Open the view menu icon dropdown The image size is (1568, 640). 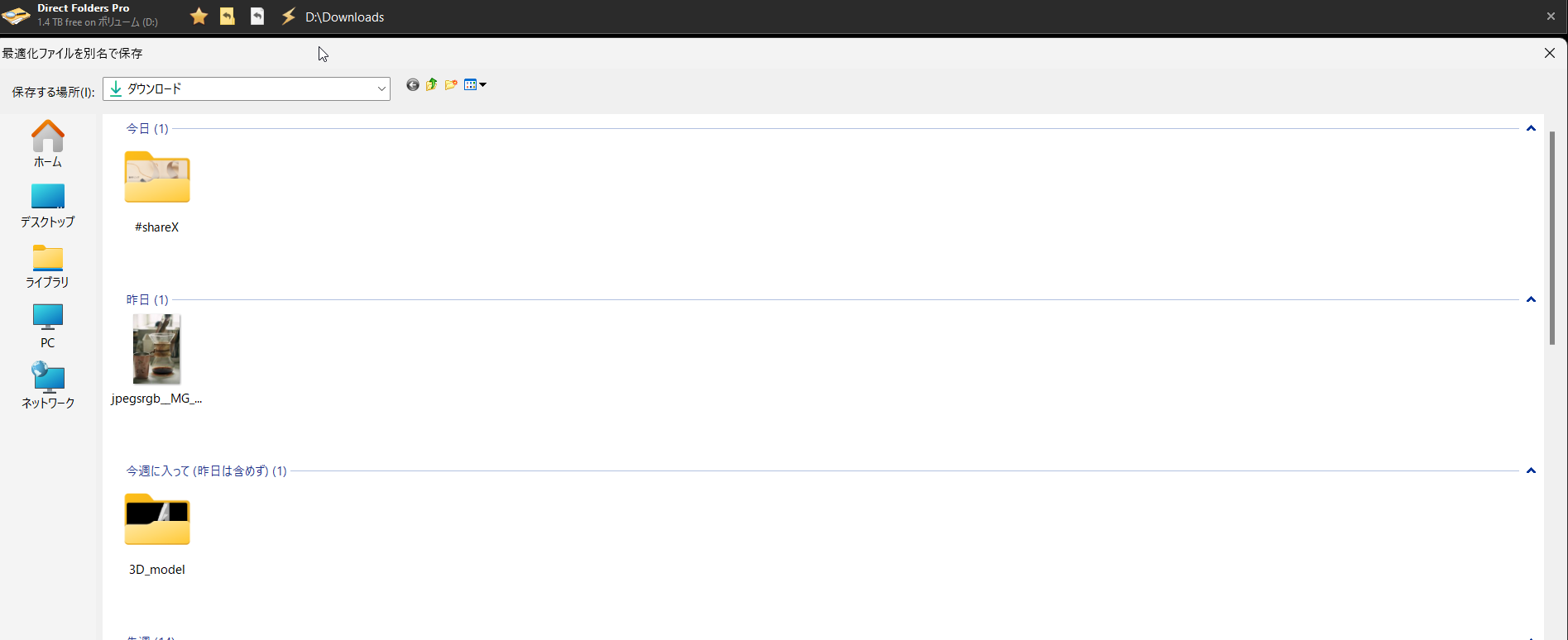point(475,85)
